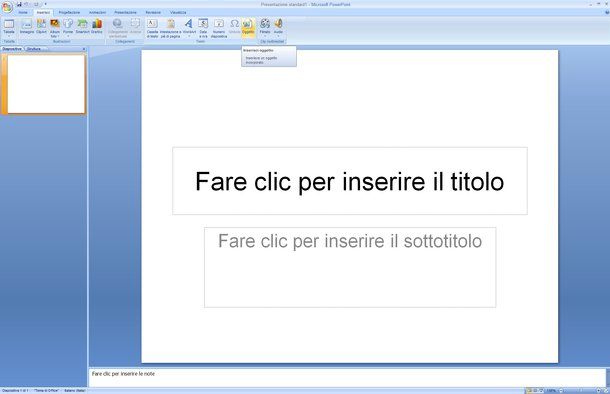Start Slide Show view from status bar

(x=541, y=390)
